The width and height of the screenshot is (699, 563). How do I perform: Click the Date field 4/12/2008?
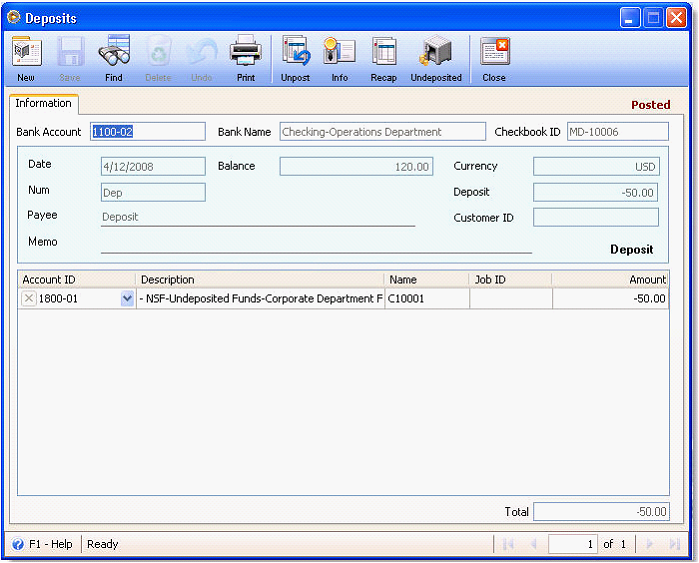point(153,166)
